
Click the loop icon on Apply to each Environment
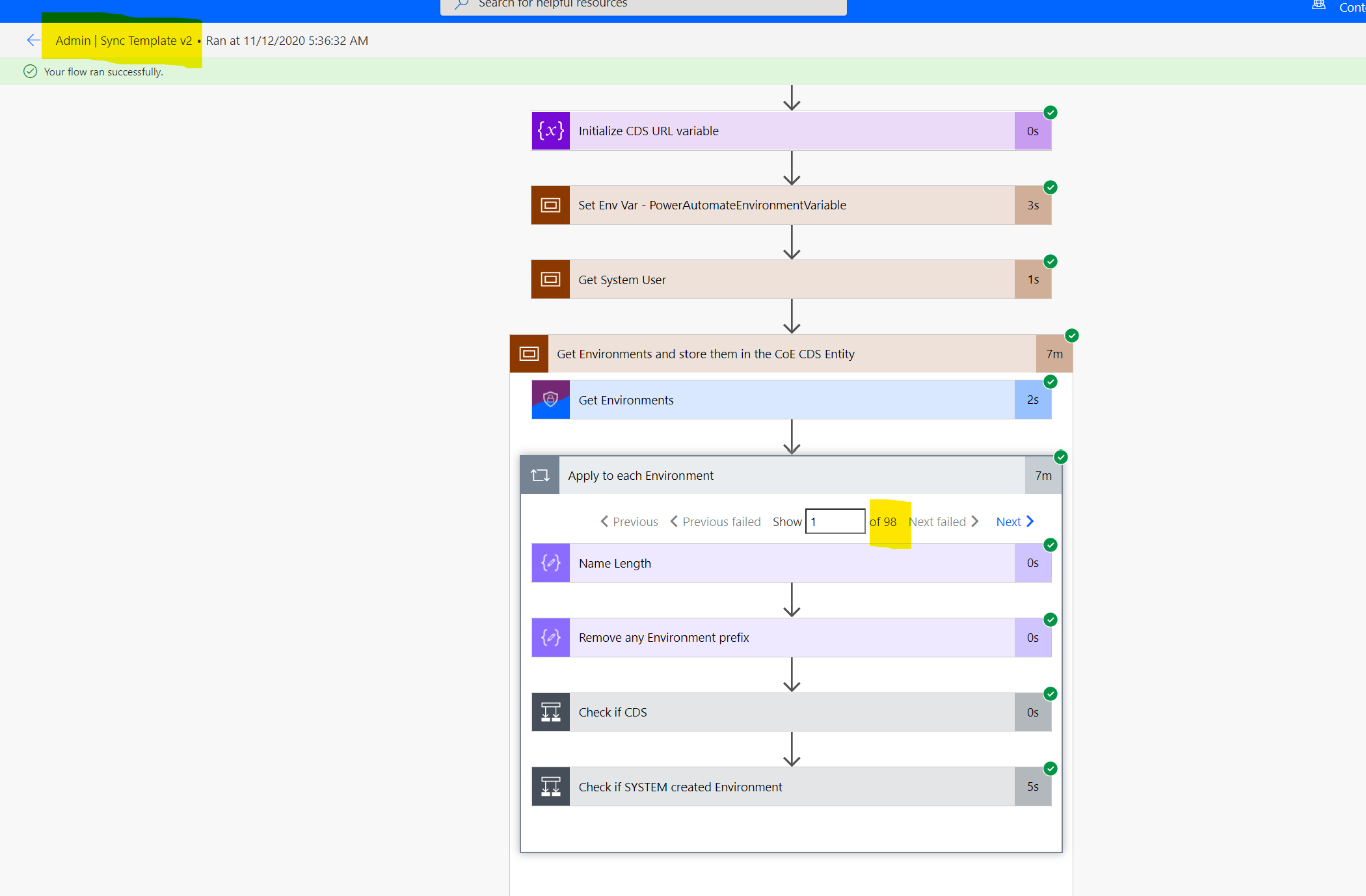[539, 475]
